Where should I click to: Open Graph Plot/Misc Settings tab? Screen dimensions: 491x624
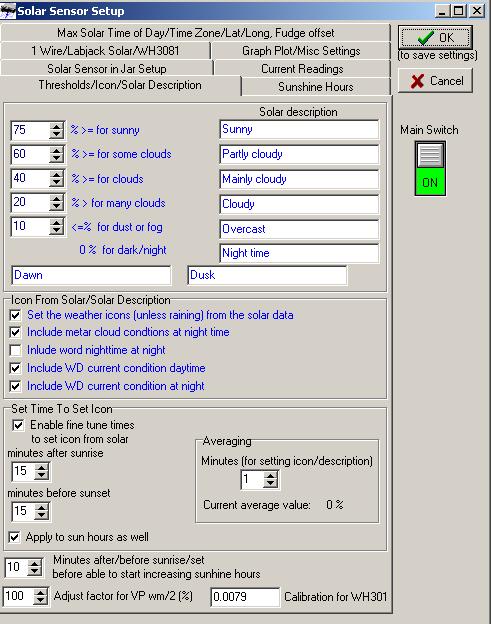[301, 51]
